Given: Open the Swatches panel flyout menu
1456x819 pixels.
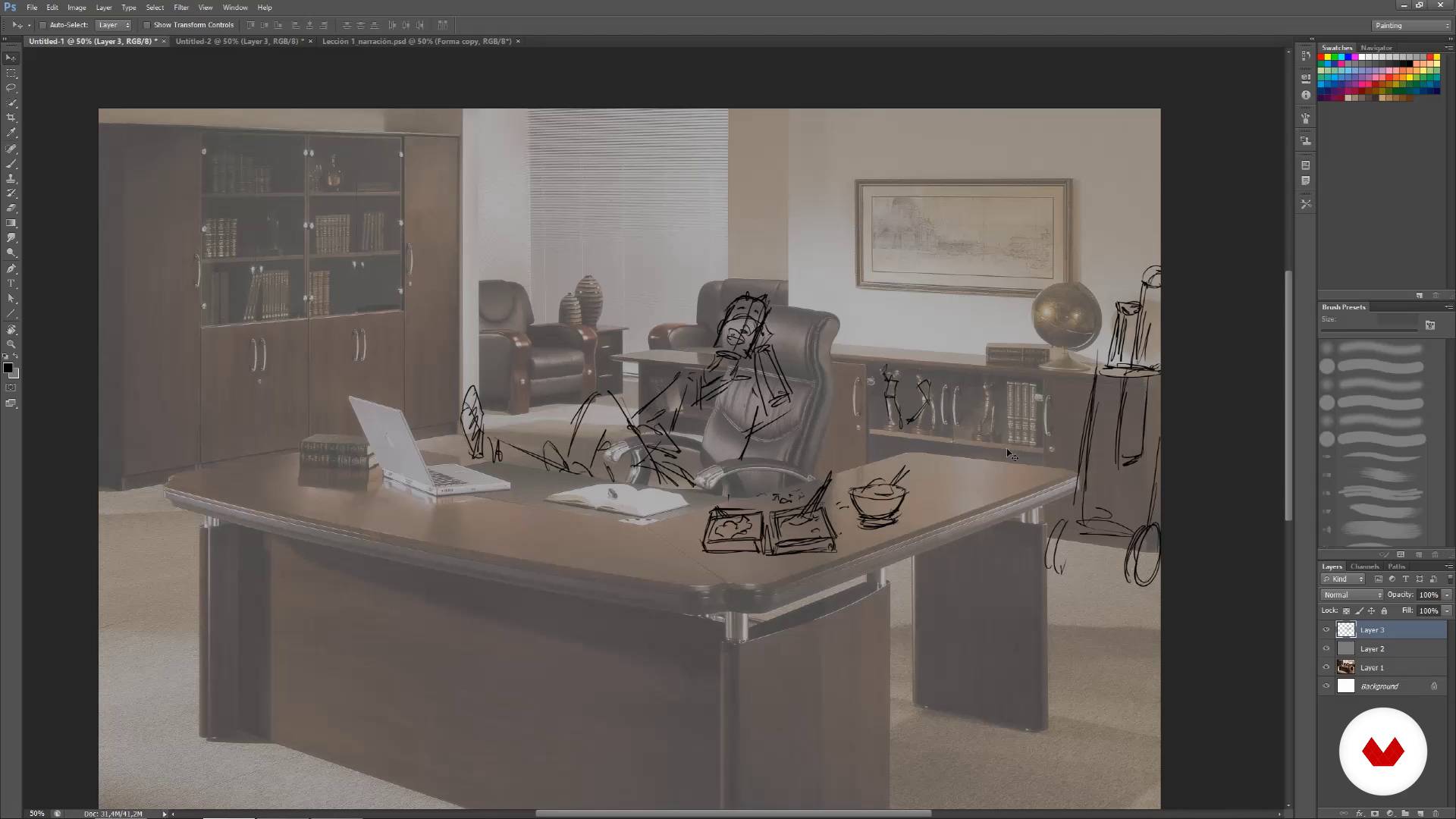Looking at the screenshot, I should coord(1448,48).
